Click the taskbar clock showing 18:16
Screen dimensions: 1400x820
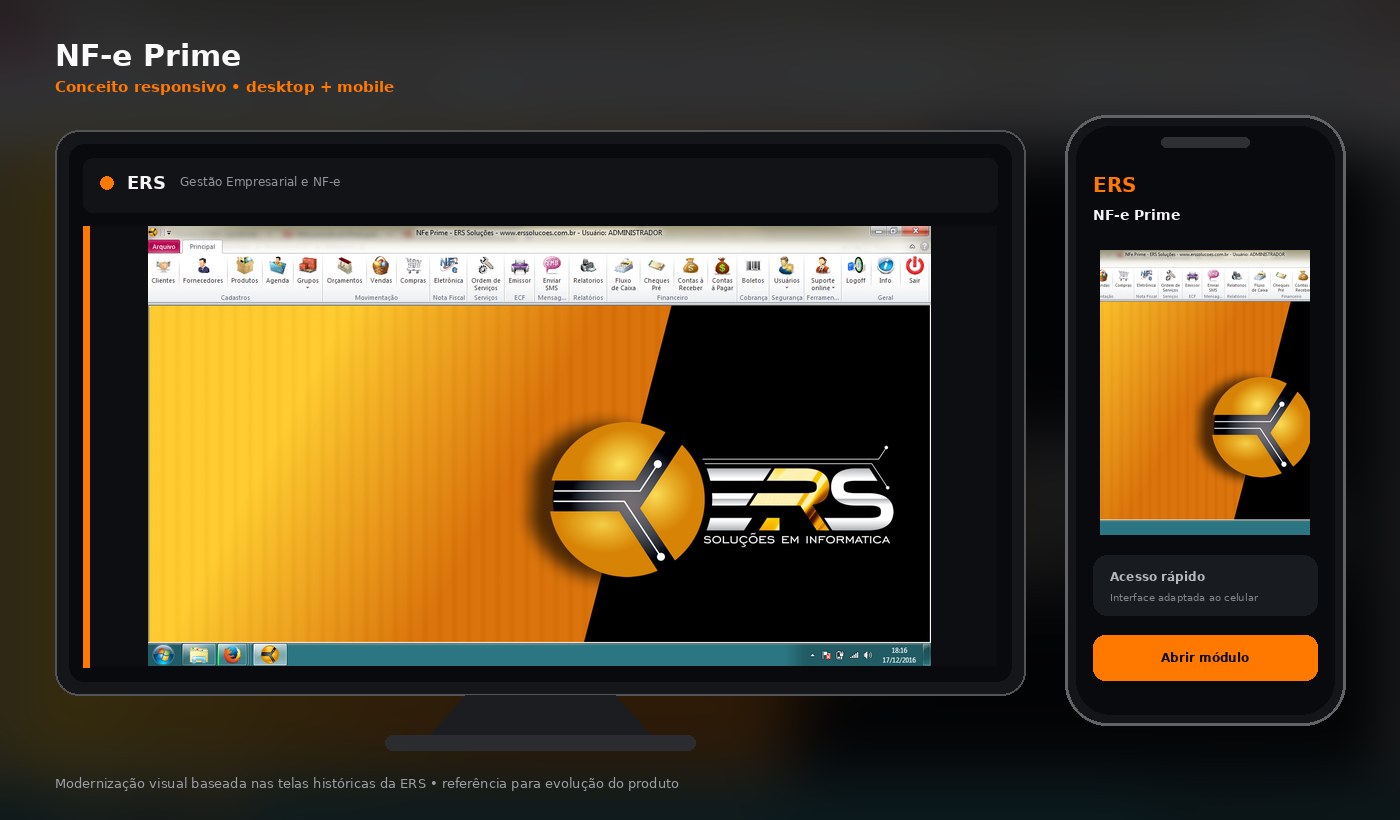pyautogui.click(x=899, y=655)
